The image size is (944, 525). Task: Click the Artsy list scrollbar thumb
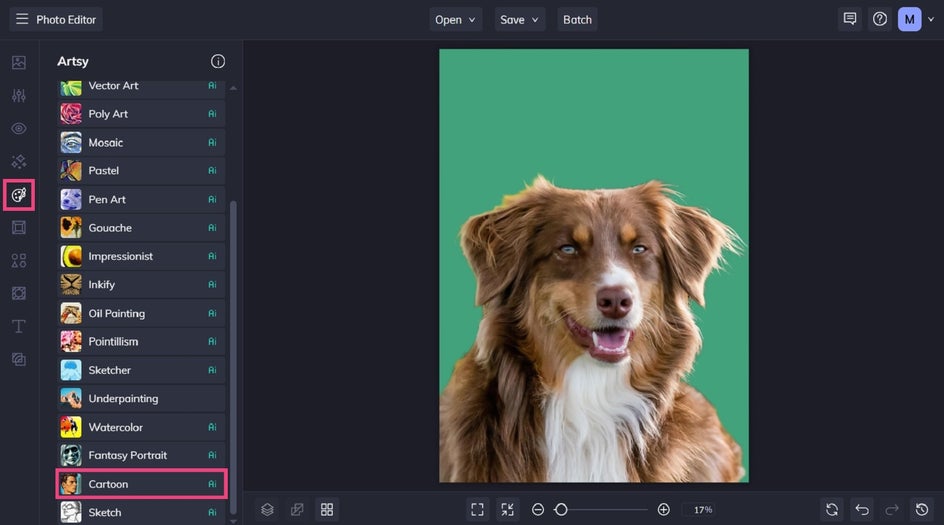pyautogui.click(x=233, y=357)
